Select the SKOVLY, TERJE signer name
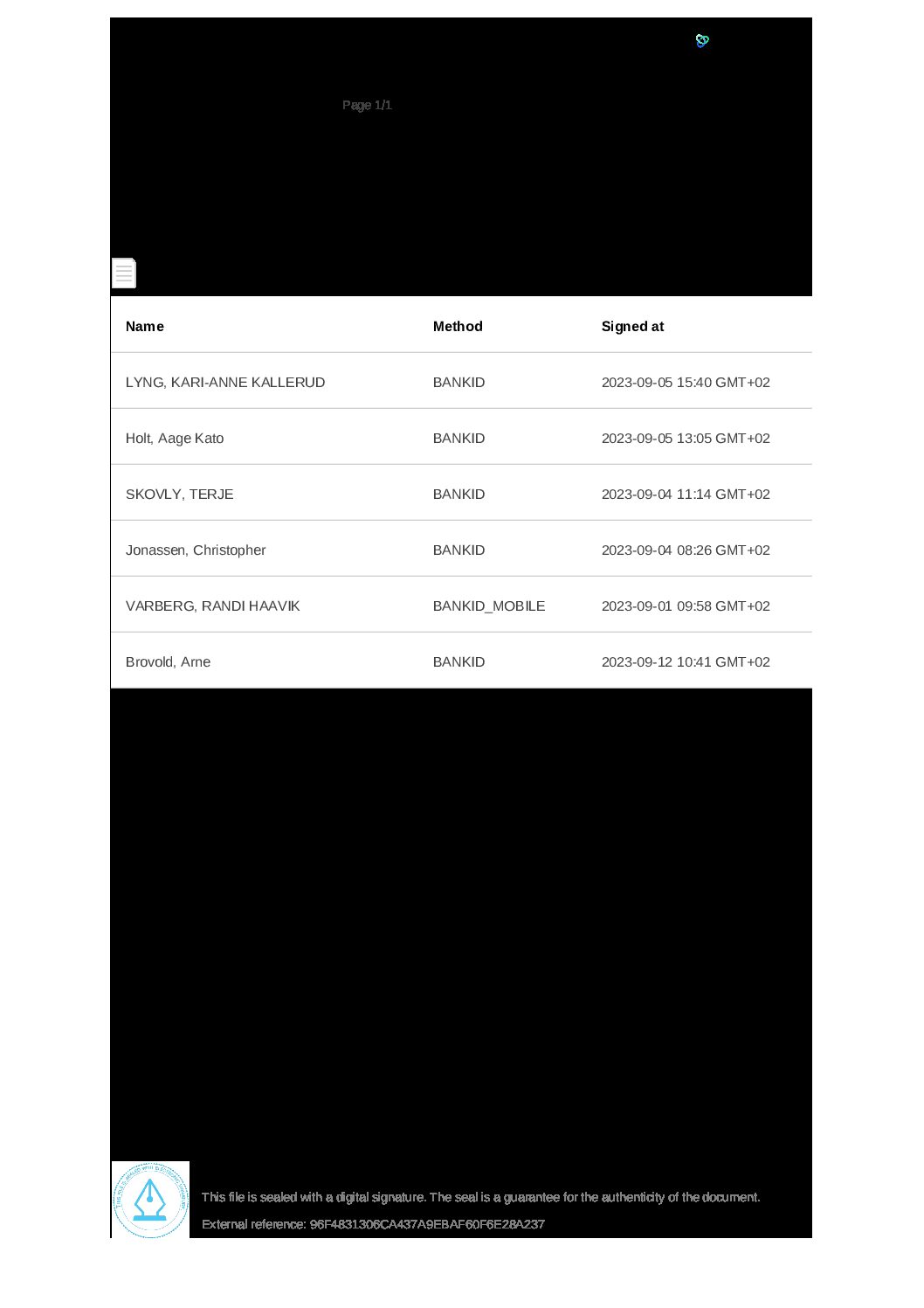This screenshot has height=1308, width=924. (180, 494)
